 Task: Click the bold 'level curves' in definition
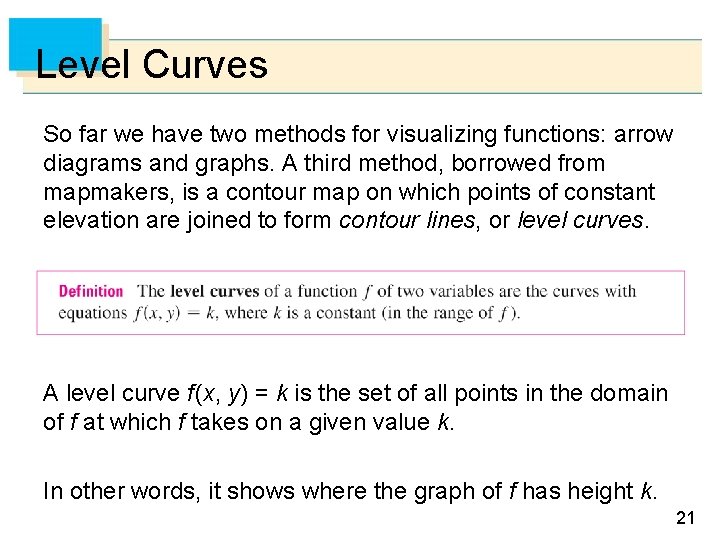(x=215, y=292)
